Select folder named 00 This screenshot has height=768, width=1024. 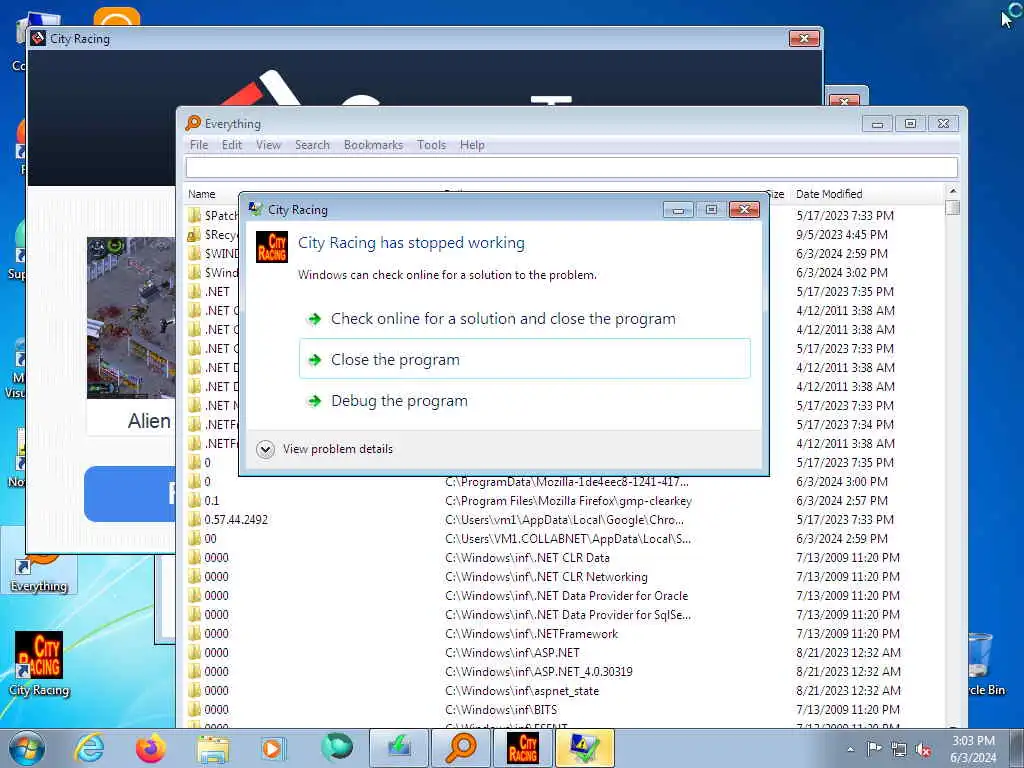pyautogui.click(x=210, y=539)
